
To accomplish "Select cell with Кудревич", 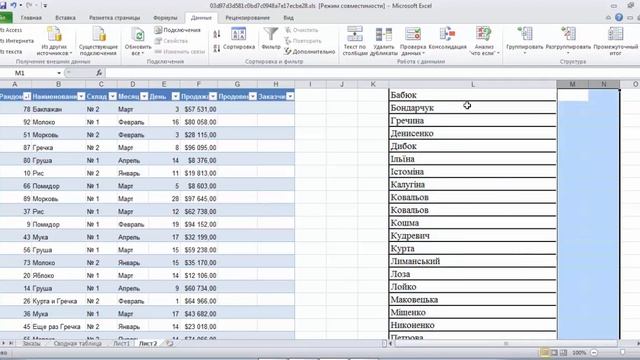I will coord(473,236).
